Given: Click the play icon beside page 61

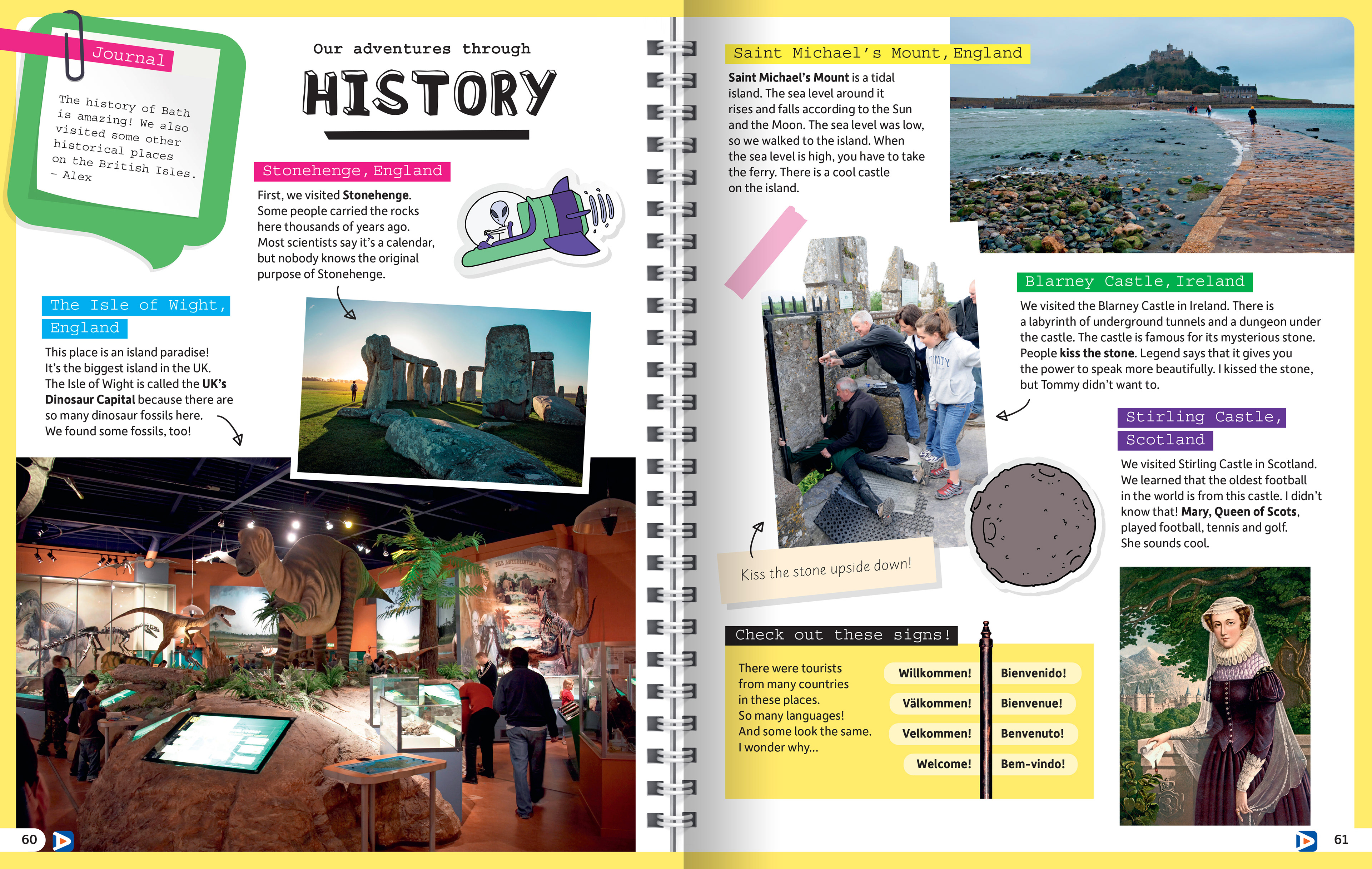Looking at the screenshot, I should [x=1306, y=840].
